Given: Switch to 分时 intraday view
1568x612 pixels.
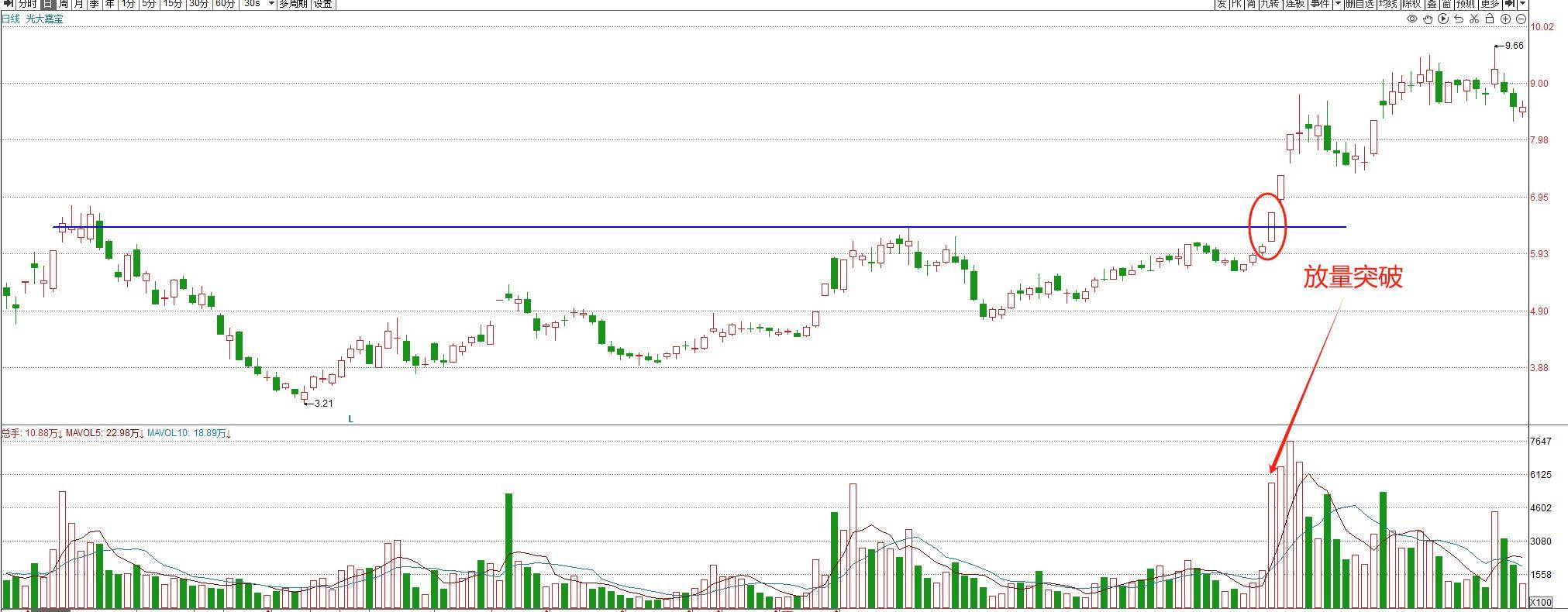Looking at the screenshot, I should coord(28,4).
